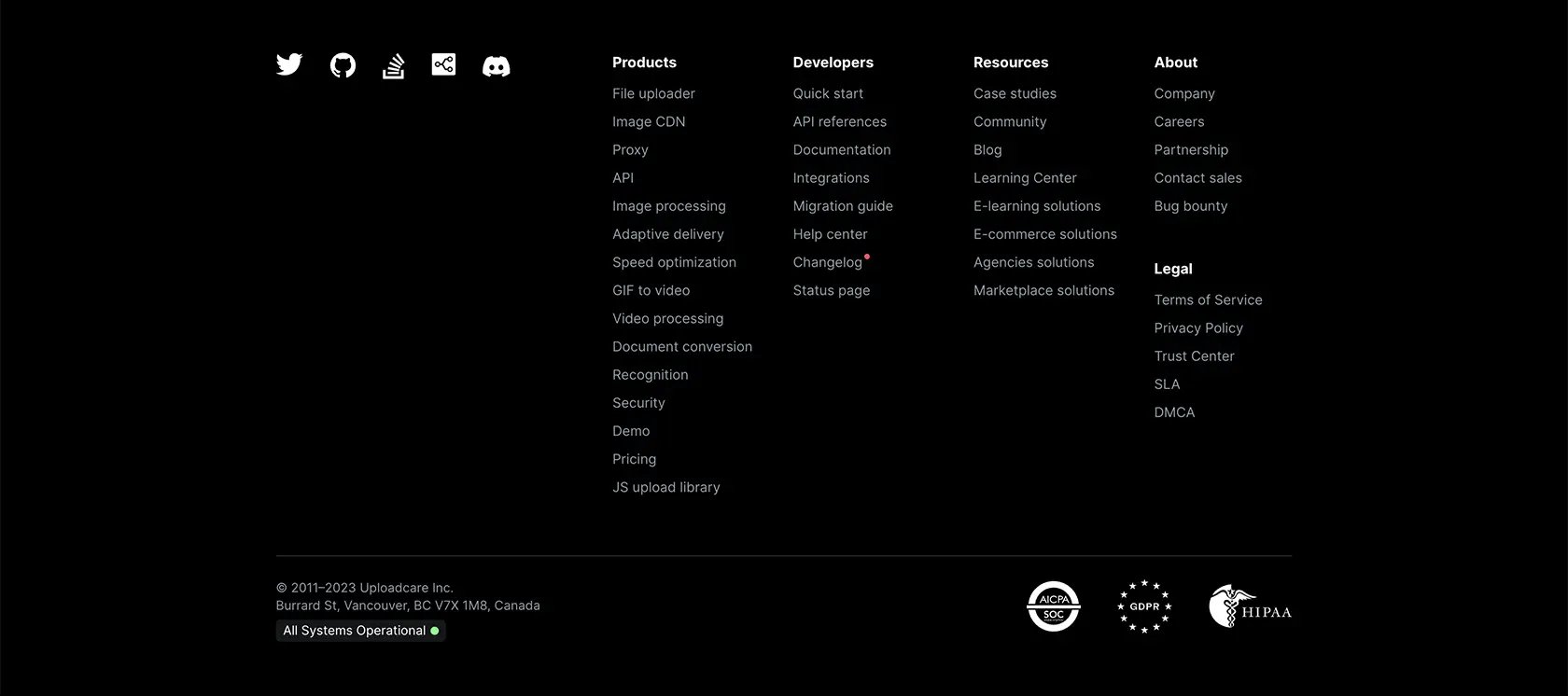
Task: Open API references under Developers
Action: click(x=840, y=121)
